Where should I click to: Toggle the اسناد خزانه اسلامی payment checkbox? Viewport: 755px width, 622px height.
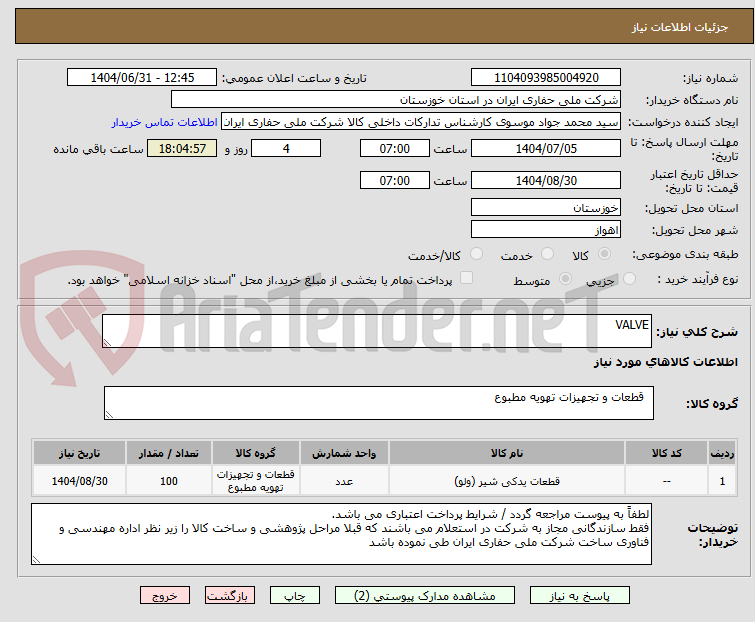[466, 278]
